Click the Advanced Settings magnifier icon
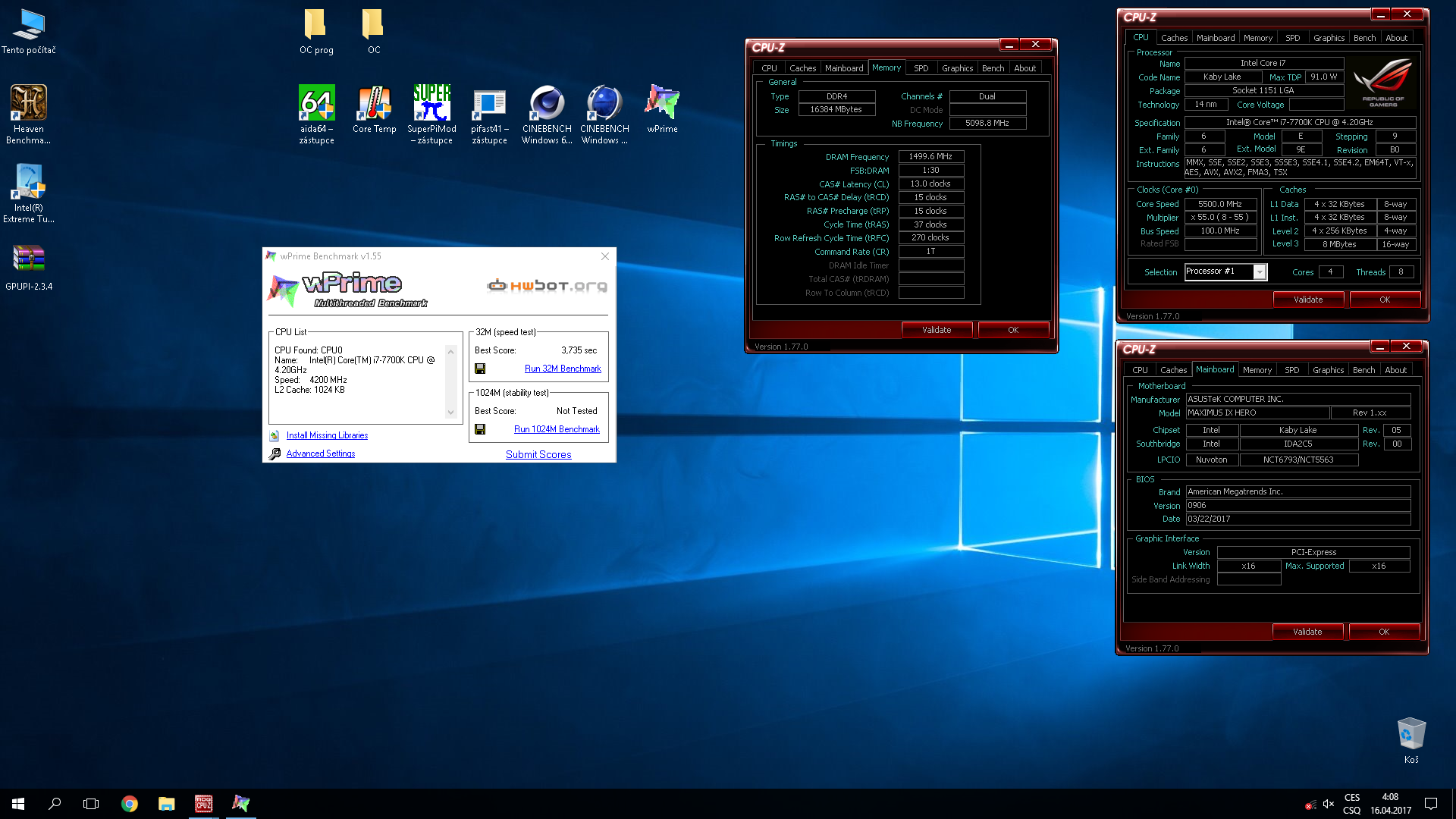Image resolution: width=1456 pixels, height=819 pixels. pyautogui.click(x=275, y=453)
